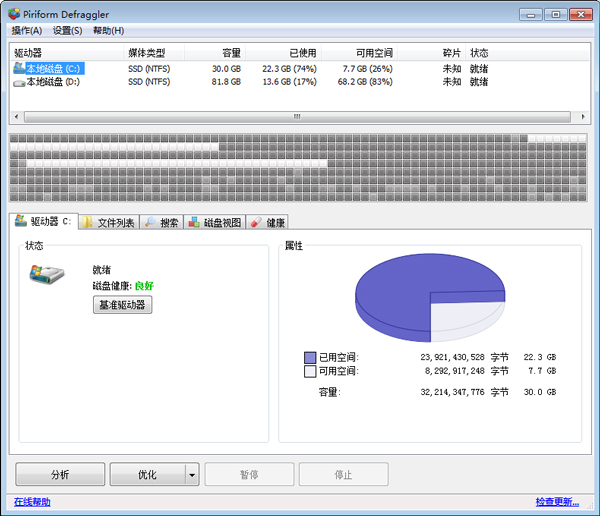
Task: Switch to the 搜索 tab
Action: click(x=162, y=222)
